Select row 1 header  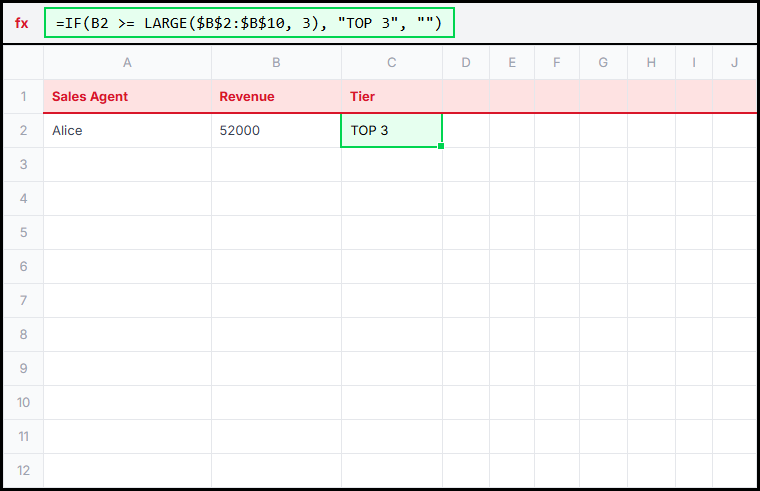click(x=23, y=97)
